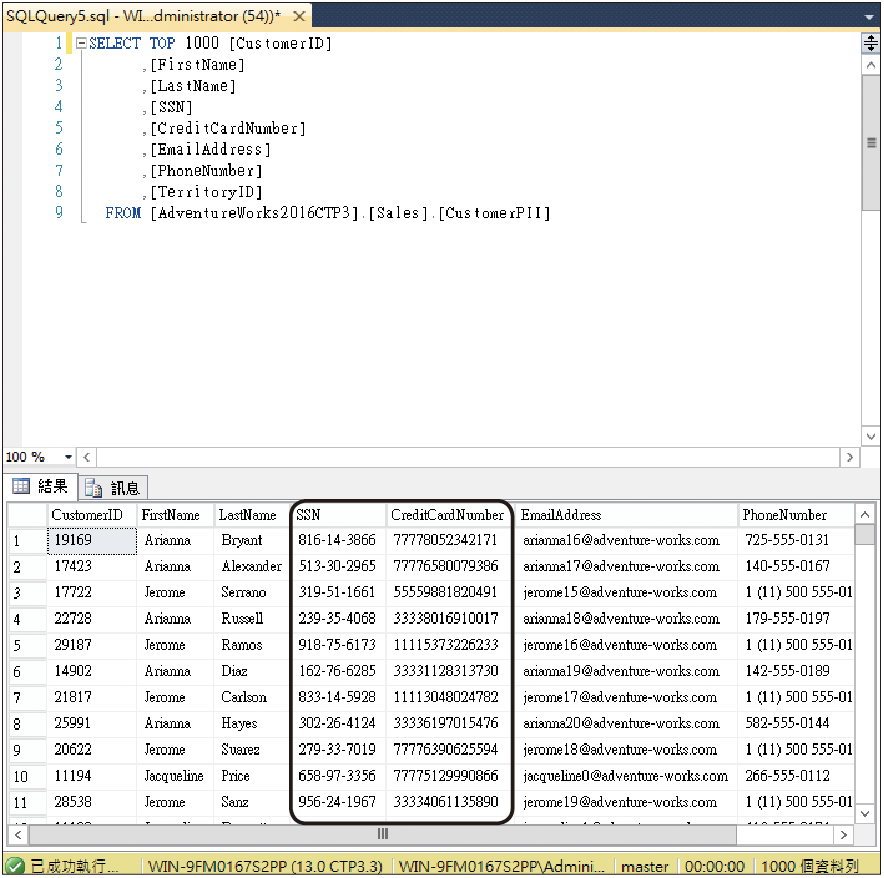Click the results grid vertical scrollbar thumb
Screen dimensions: 884x878
click(x=864, y=534)
